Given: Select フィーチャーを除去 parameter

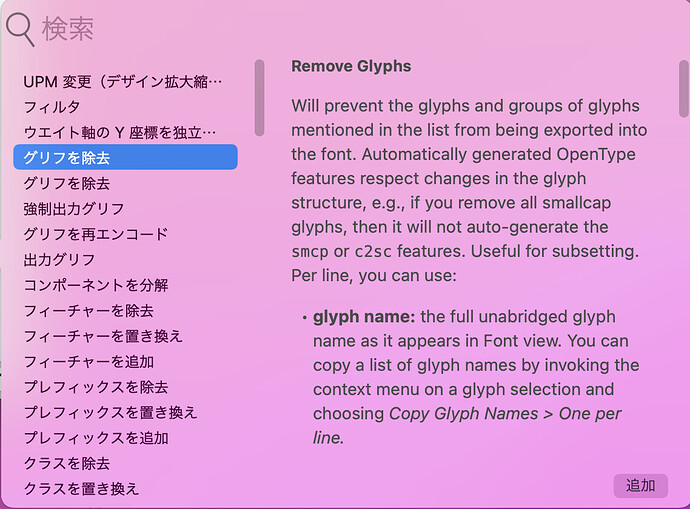Looking at the screenshot, I should [125, 311].
